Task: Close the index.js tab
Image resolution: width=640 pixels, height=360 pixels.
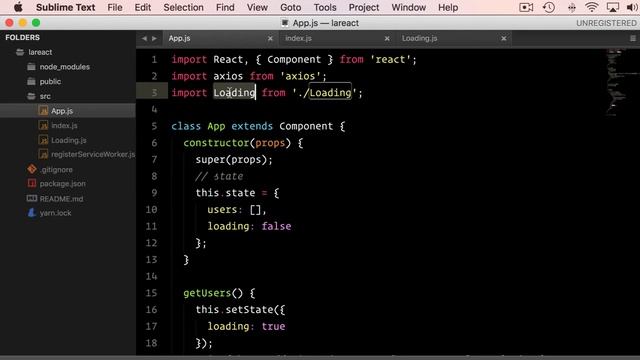Action: tap(387, 38)
